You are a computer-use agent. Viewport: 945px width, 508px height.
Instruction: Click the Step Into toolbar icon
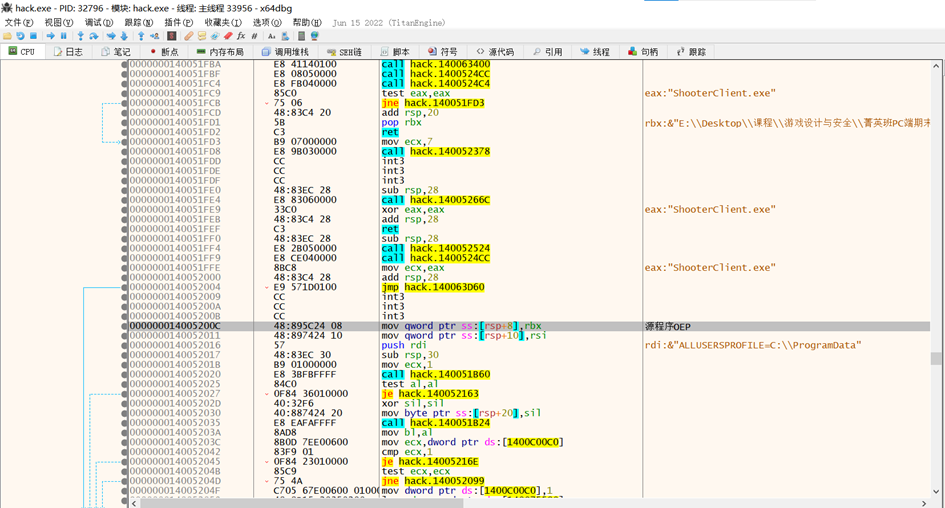[x=81, y=36]
